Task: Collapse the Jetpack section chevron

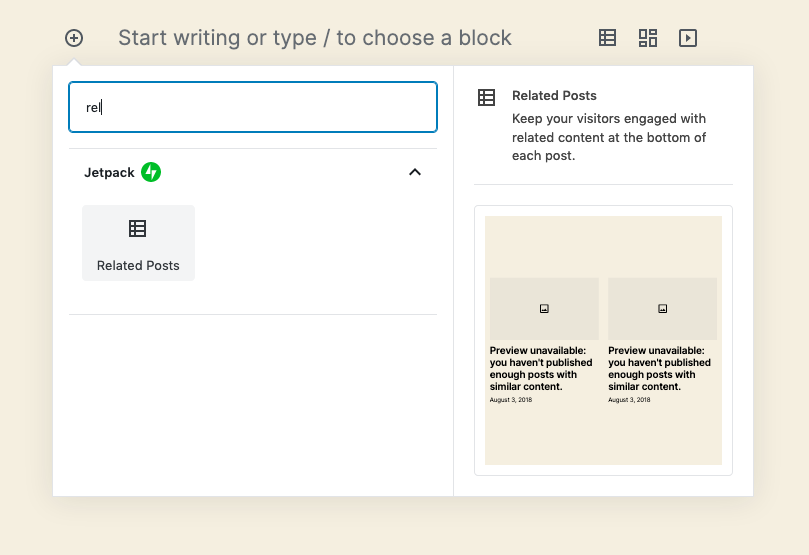Action: click(x=415, y=172)
